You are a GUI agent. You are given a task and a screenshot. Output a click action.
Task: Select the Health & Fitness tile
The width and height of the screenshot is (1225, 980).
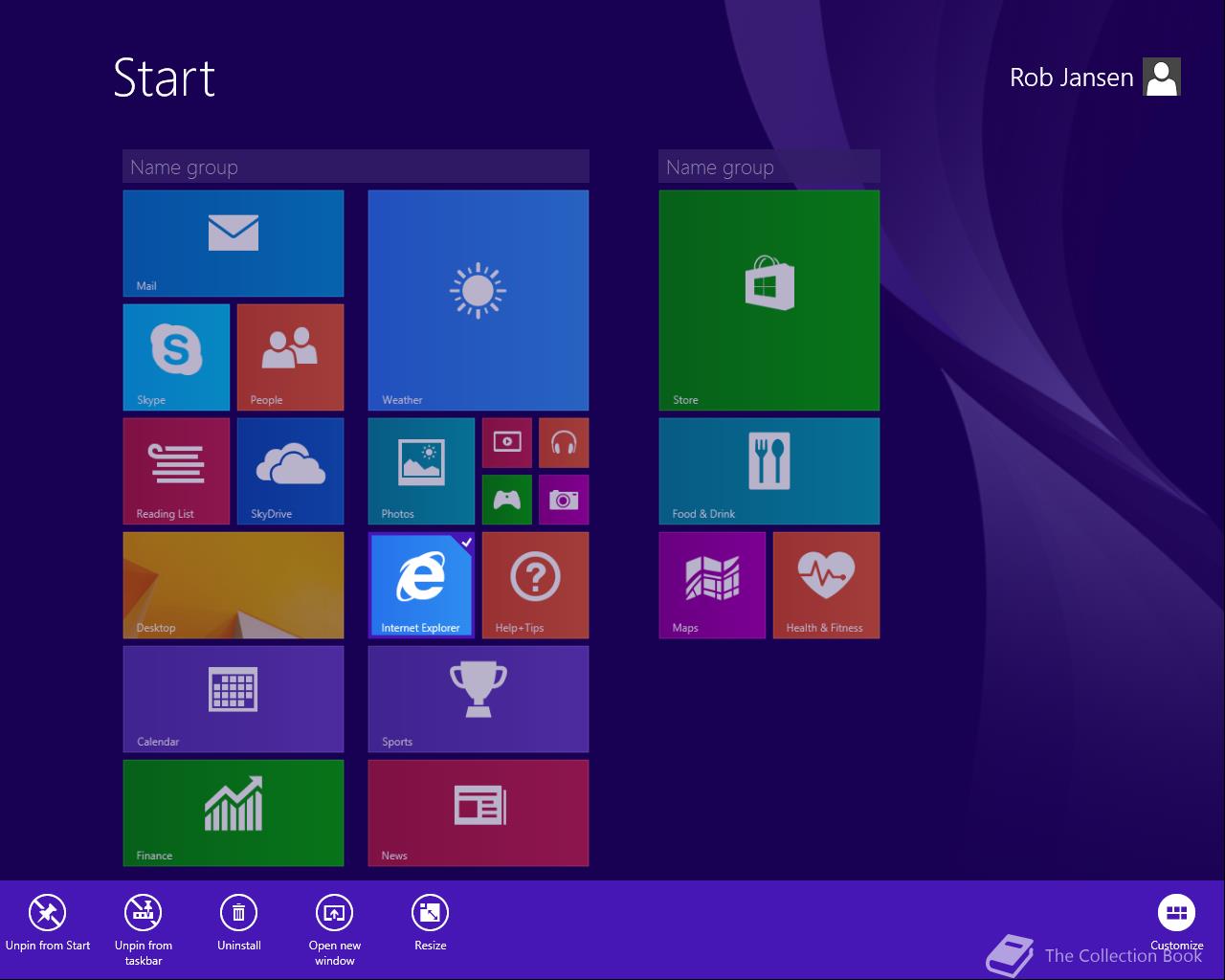point(826,585)
